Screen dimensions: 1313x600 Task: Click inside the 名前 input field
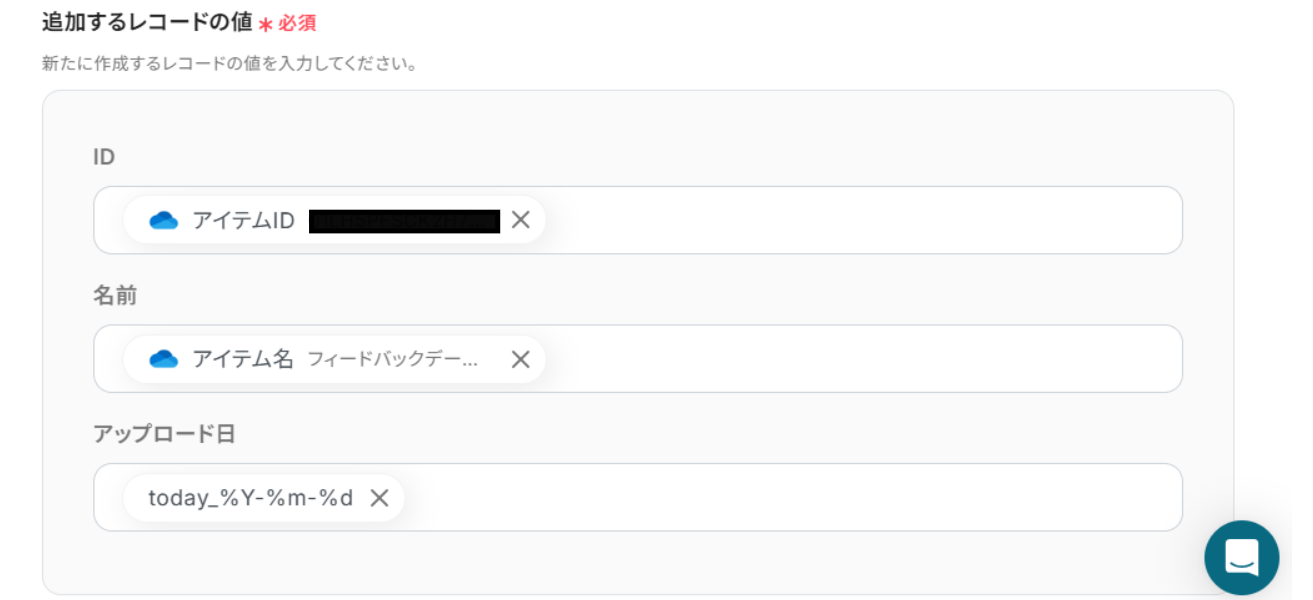[x=800, y=359]
